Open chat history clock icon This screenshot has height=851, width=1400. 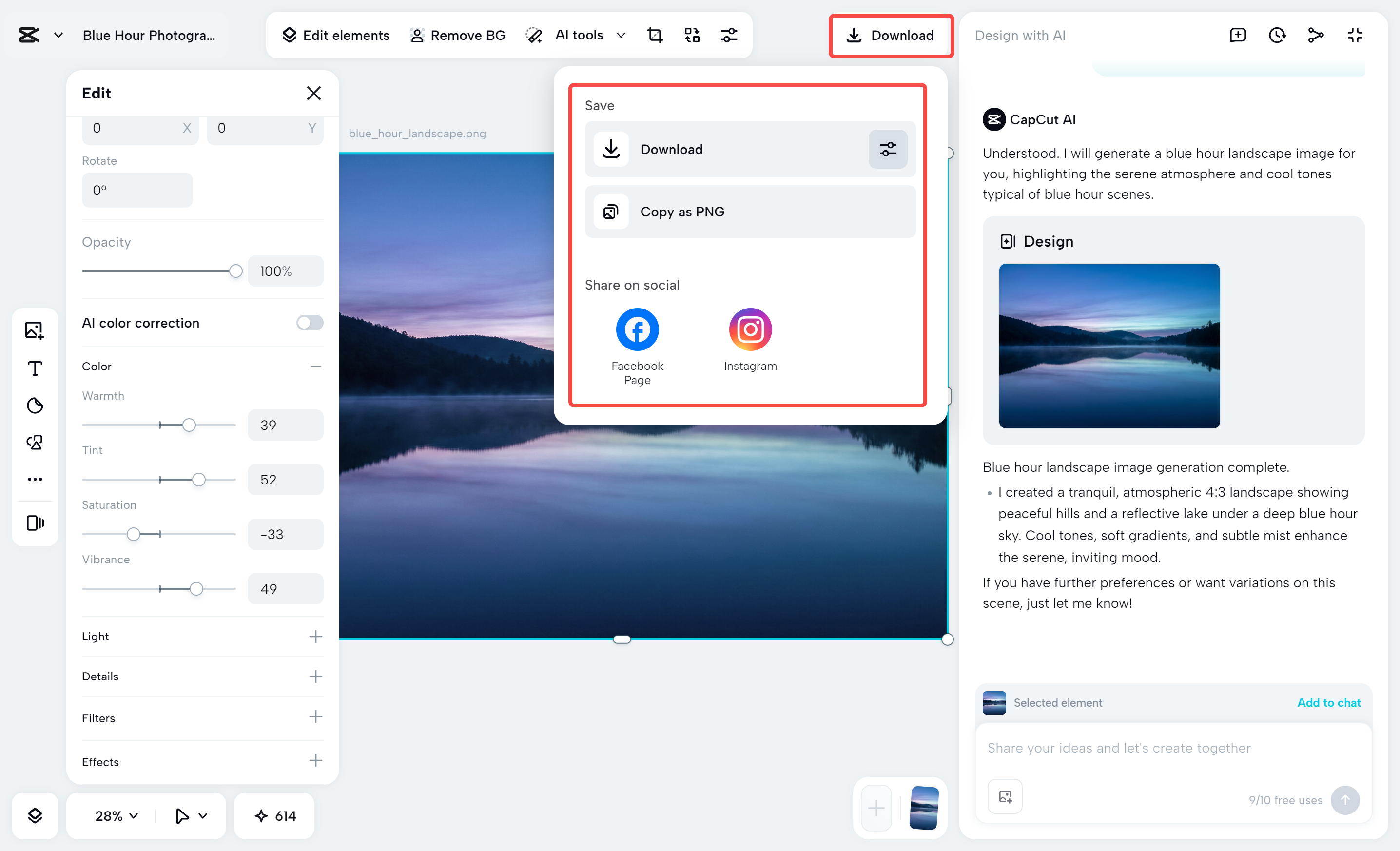[1277, 35]
